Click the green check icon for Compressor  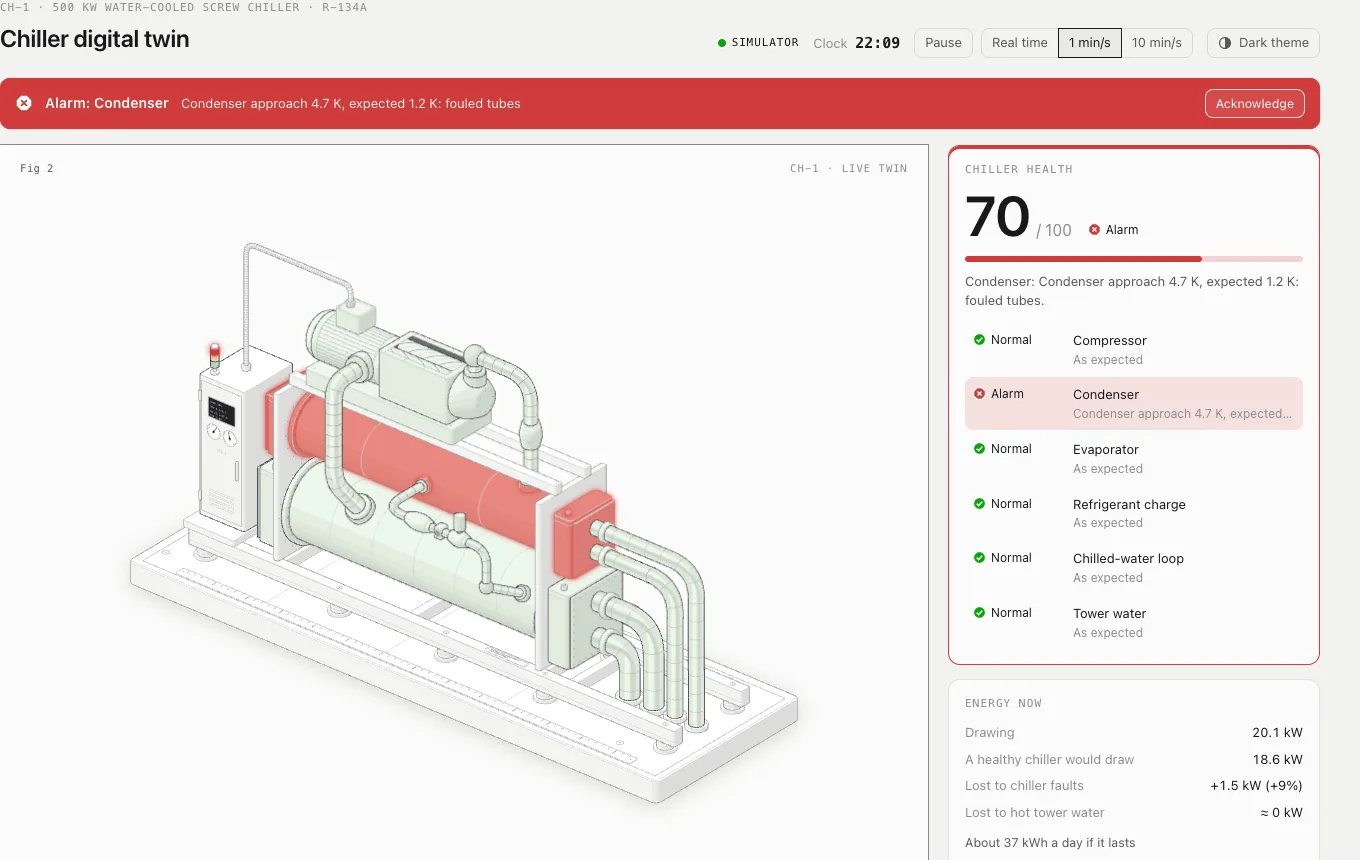980,340
